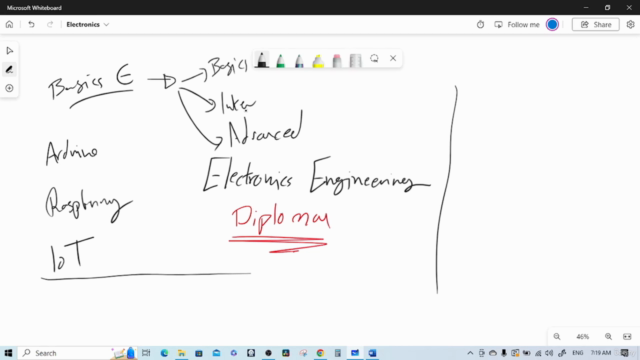Switch to Whiteboard app in taskbar
The width and height of the screenshot is (640, 360).
(355, 353)
